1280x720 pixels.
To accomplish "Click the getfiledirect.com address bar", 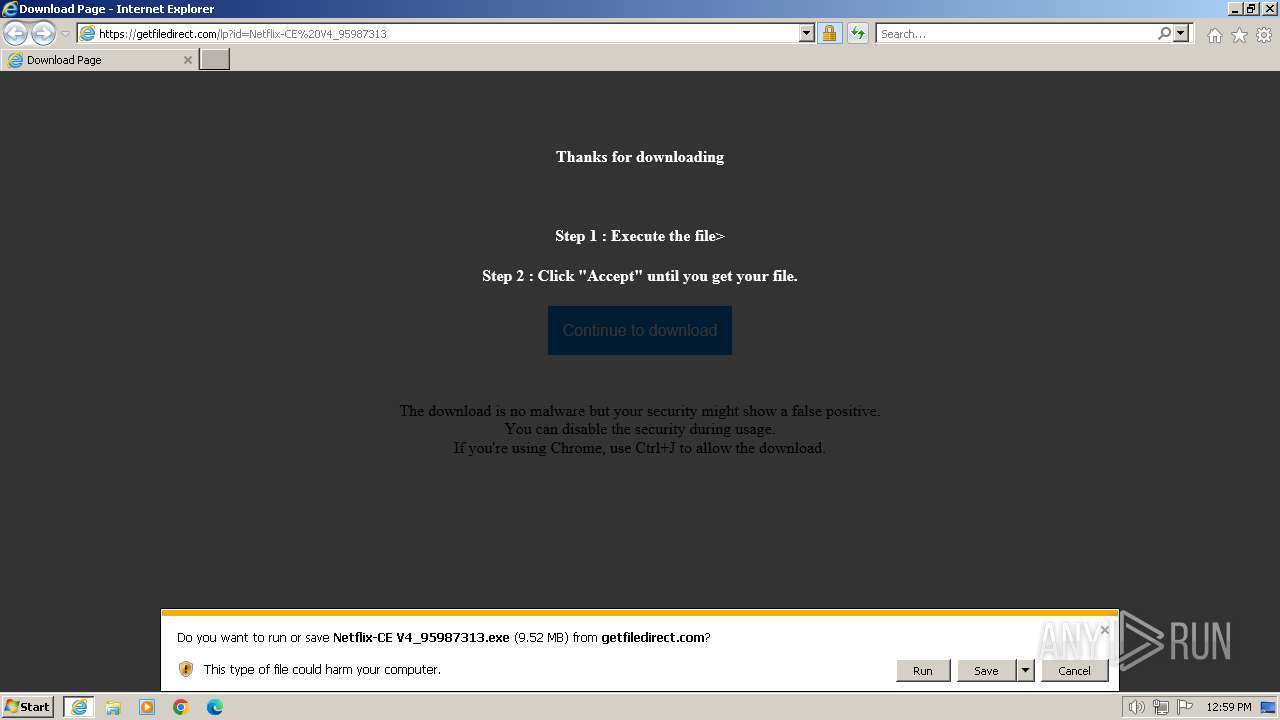I will point(438,33).
